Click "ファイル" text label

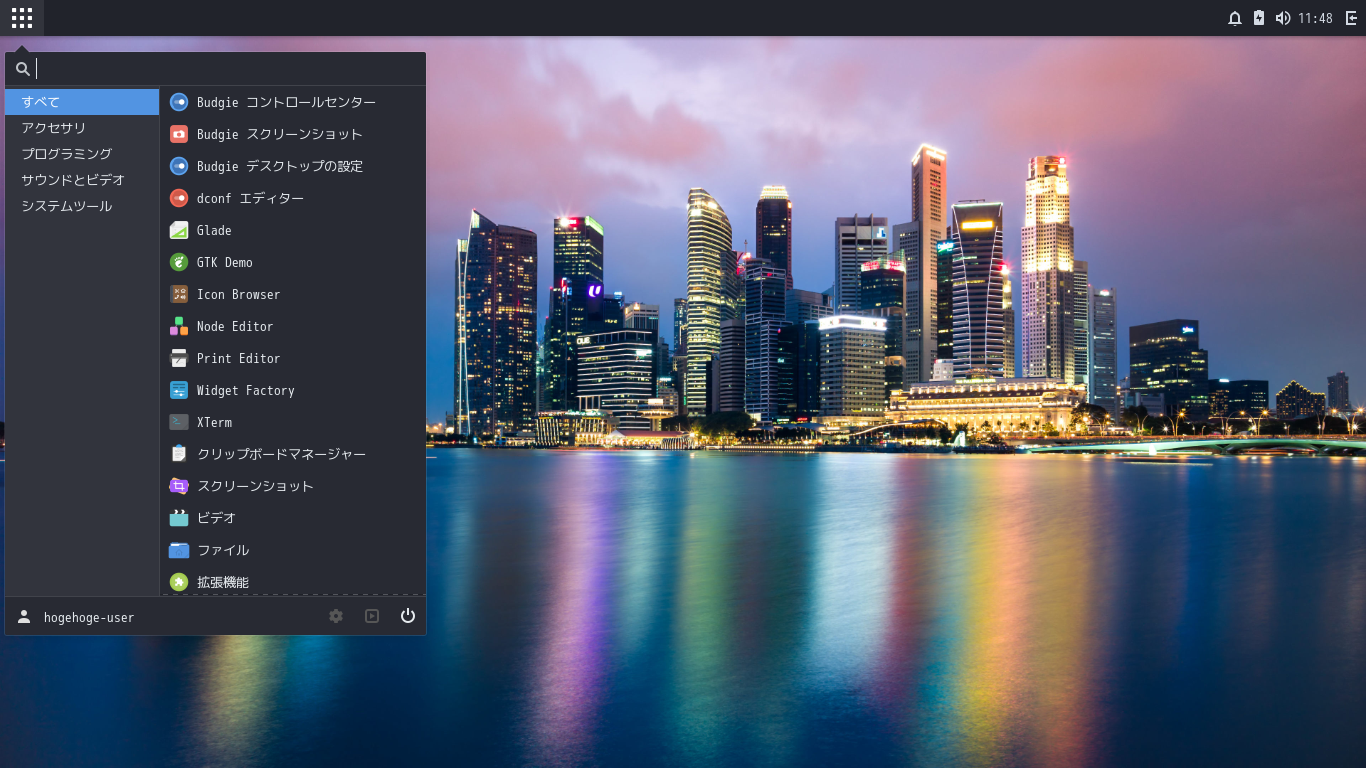pos(223,550)
